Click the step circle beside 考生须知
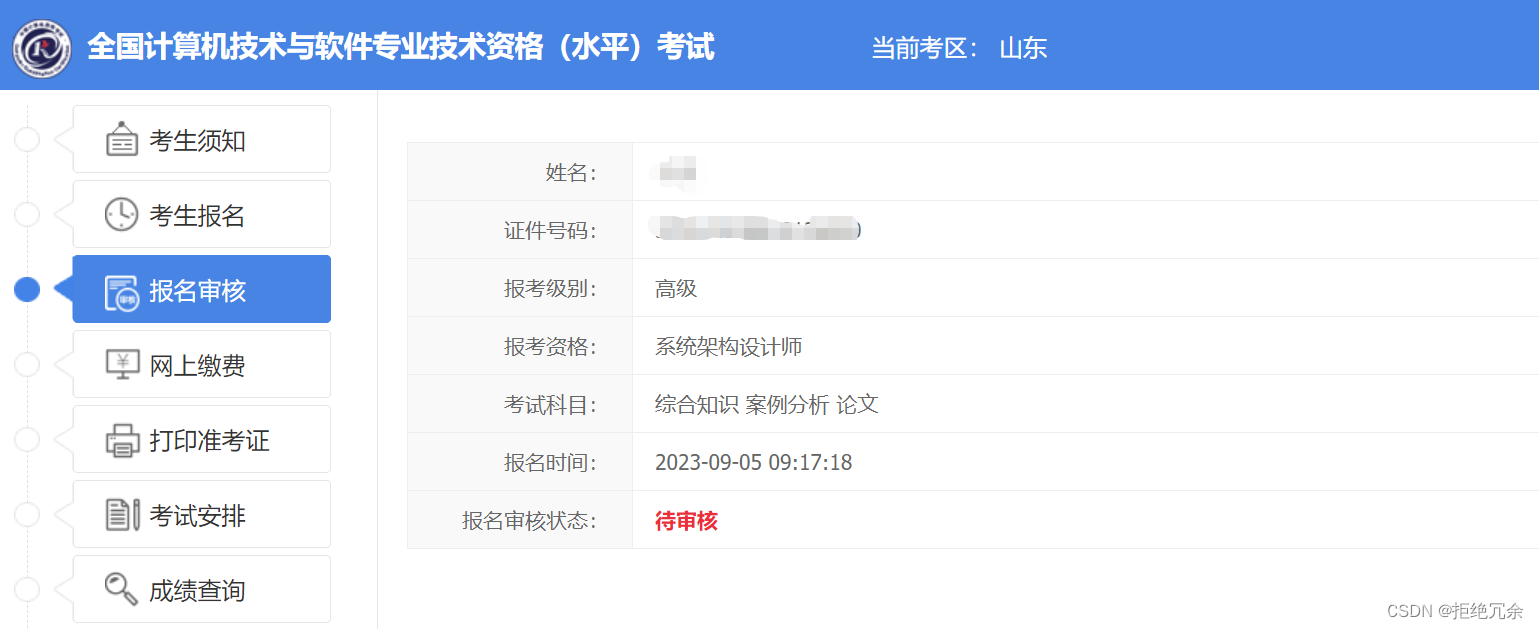Screen dimensions: 1539x629 click(x=27, y=140)
